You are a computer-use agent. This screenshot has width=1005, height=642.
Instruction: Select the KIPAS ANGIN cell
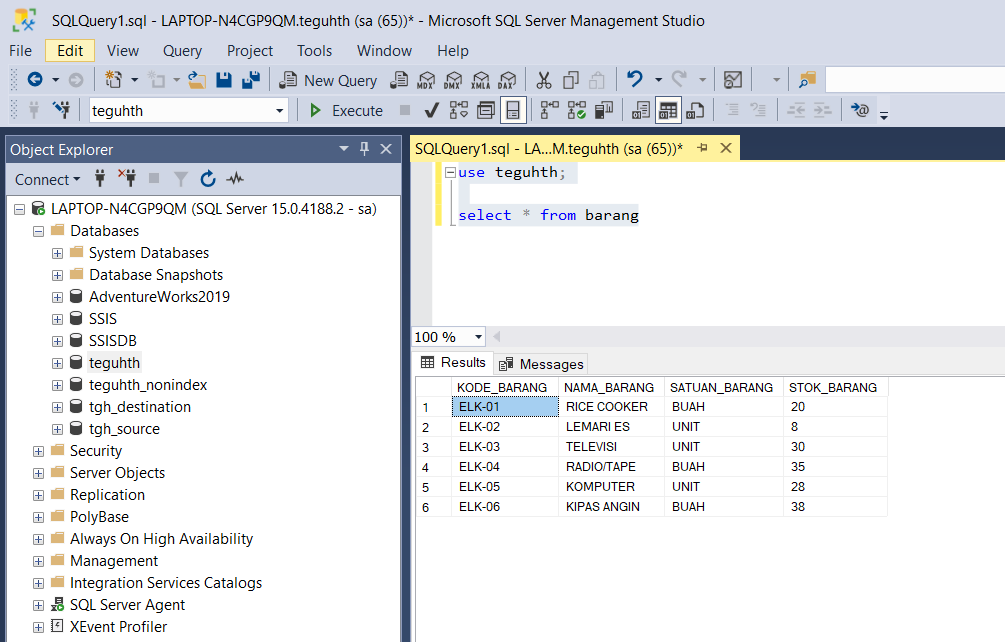click(611, 507)
